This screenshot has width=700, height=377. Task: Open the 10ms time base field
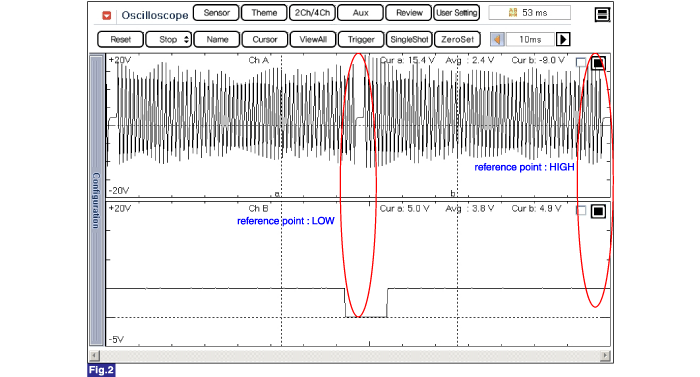point(530,40)
